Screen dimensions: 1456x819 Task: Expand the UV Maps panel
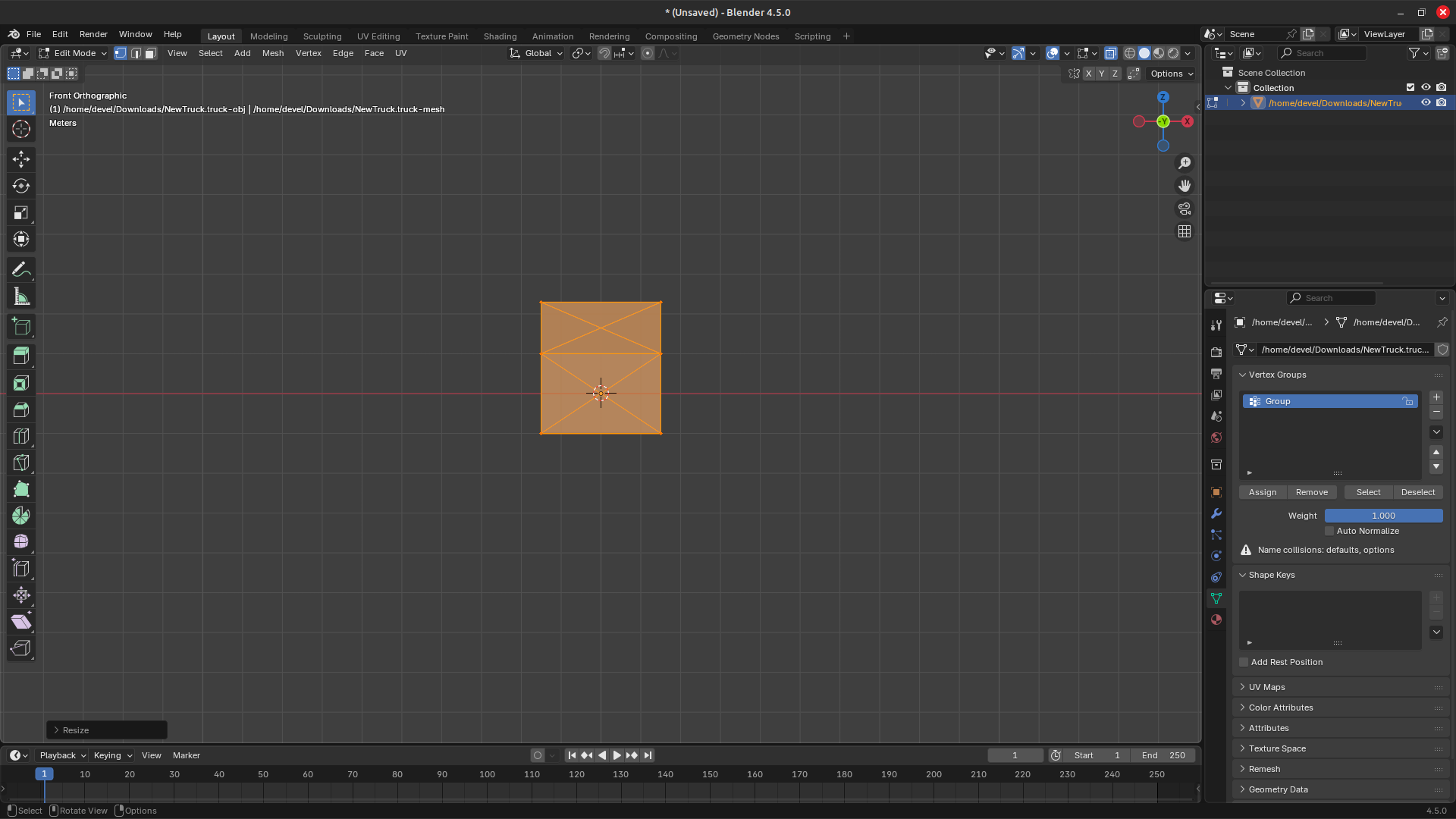1341,687
